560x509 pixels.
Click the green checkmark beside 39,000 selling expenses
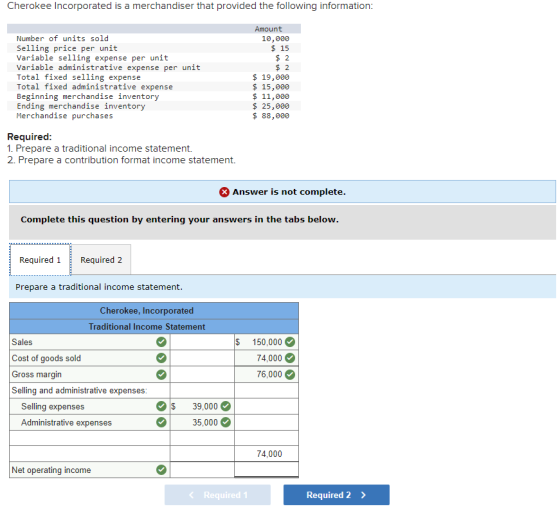point(225,406)
